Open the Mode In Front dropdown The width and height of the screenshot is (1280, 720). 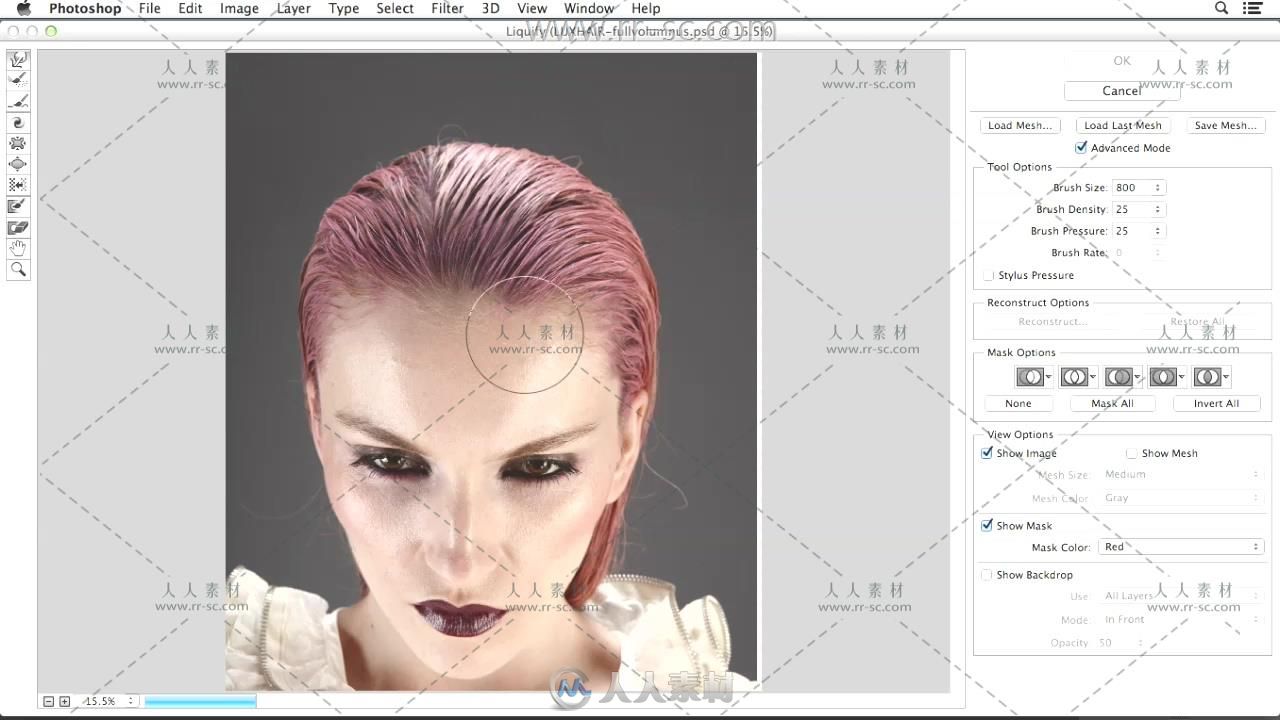1181,619
